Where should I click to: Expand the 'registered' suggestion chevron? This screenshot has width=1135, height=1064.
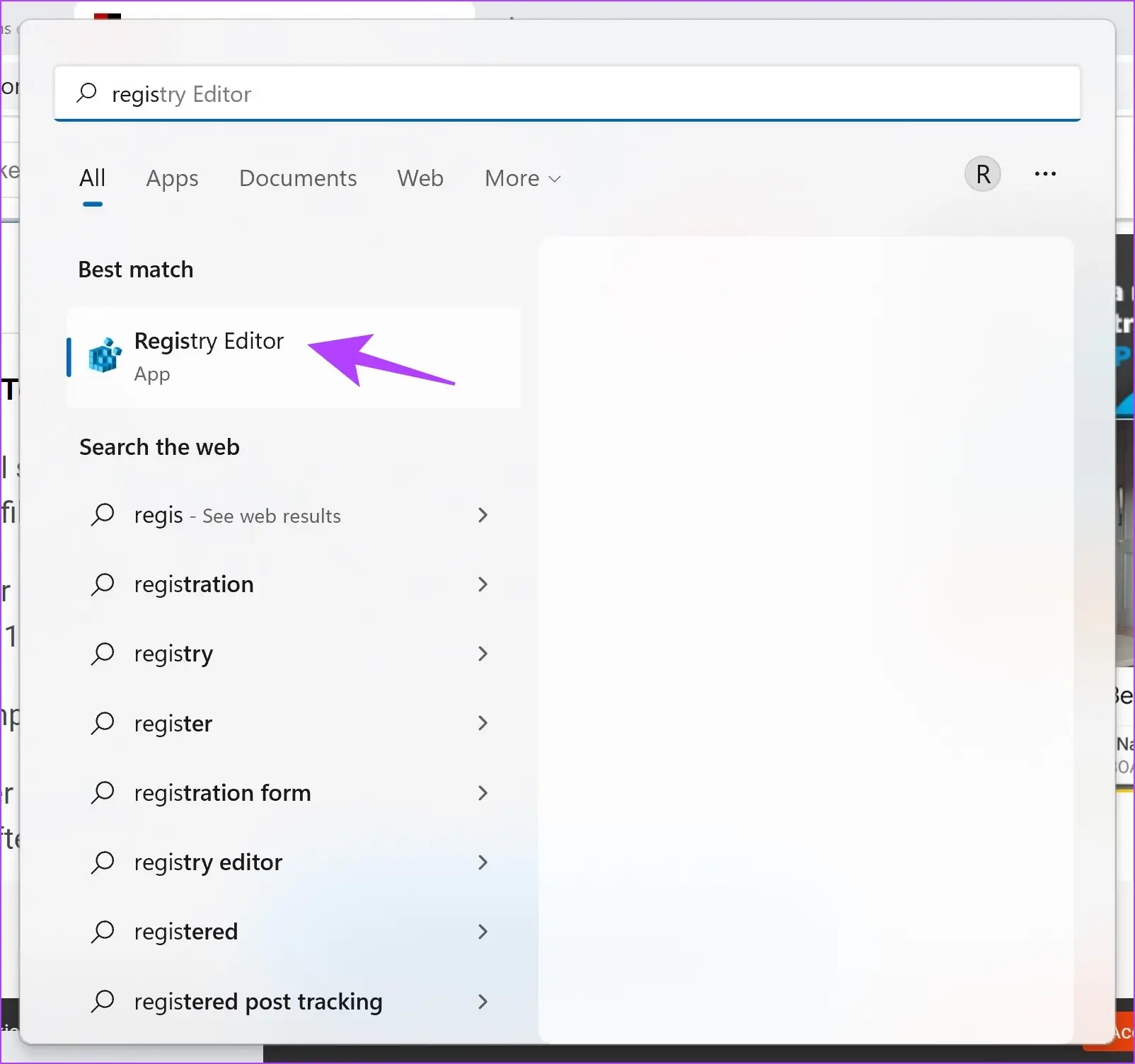pyautogui.click(x=483, y=932)
